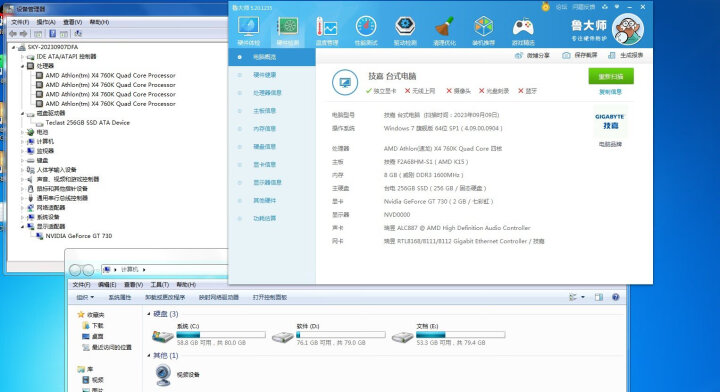Open 工具(T) menu in Explorer
720x392 pixels.
pyautogui.click(x=160, y=285)
